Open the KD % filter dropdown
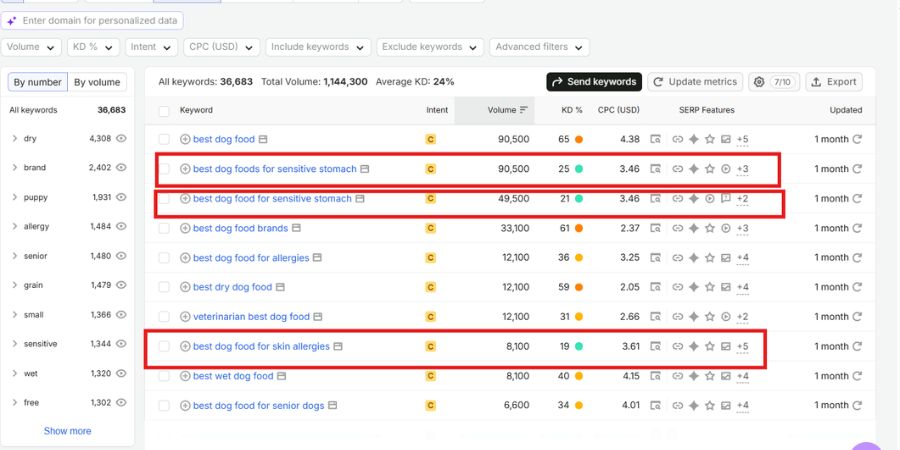 pyautogui.click(x=93, y=47)
